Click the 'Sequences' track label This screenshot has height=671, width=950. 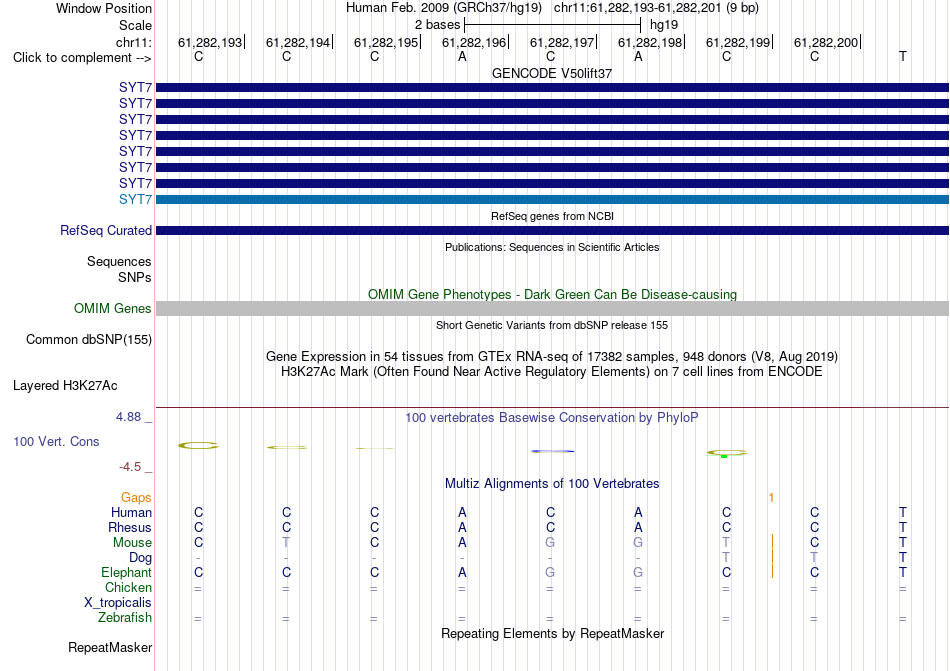pyautogui.click(x=119, y=262)
